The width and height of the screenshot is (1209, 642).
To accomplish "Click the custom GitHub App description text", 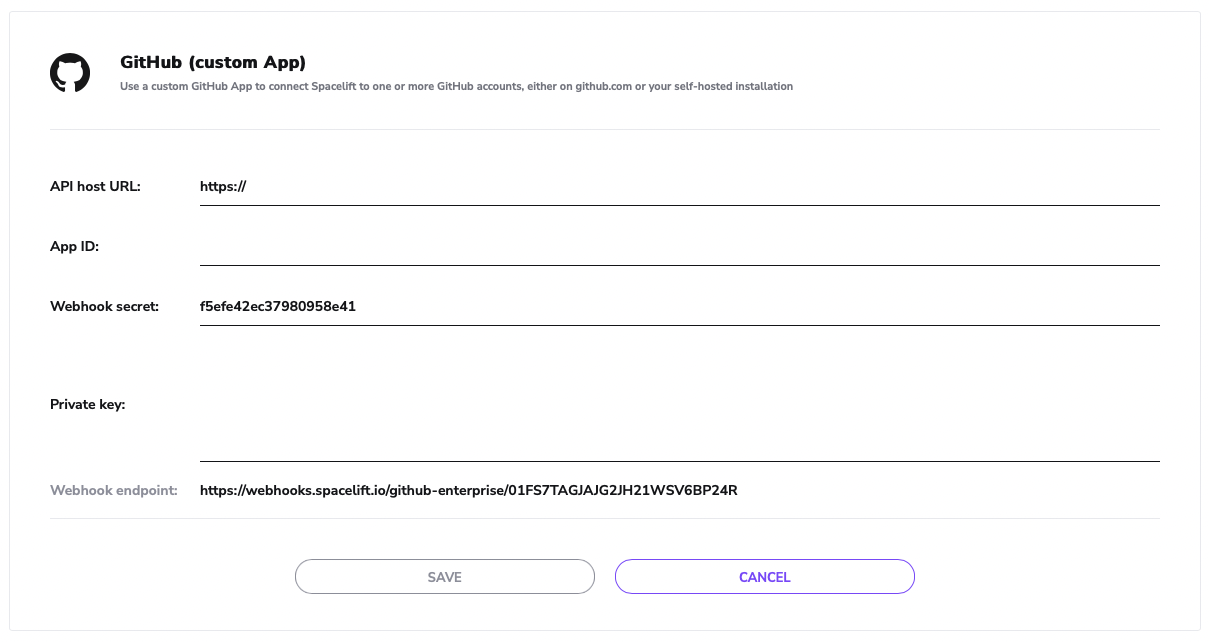I will click(x=456, y=87).
